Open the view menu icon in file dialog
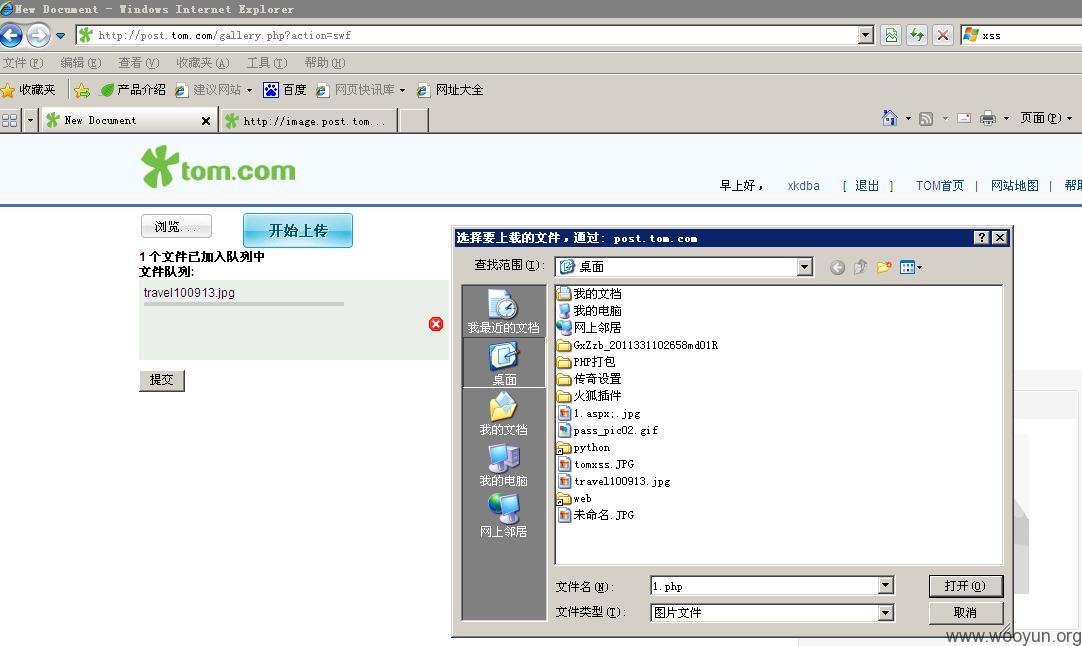 (x=910, y=267)
